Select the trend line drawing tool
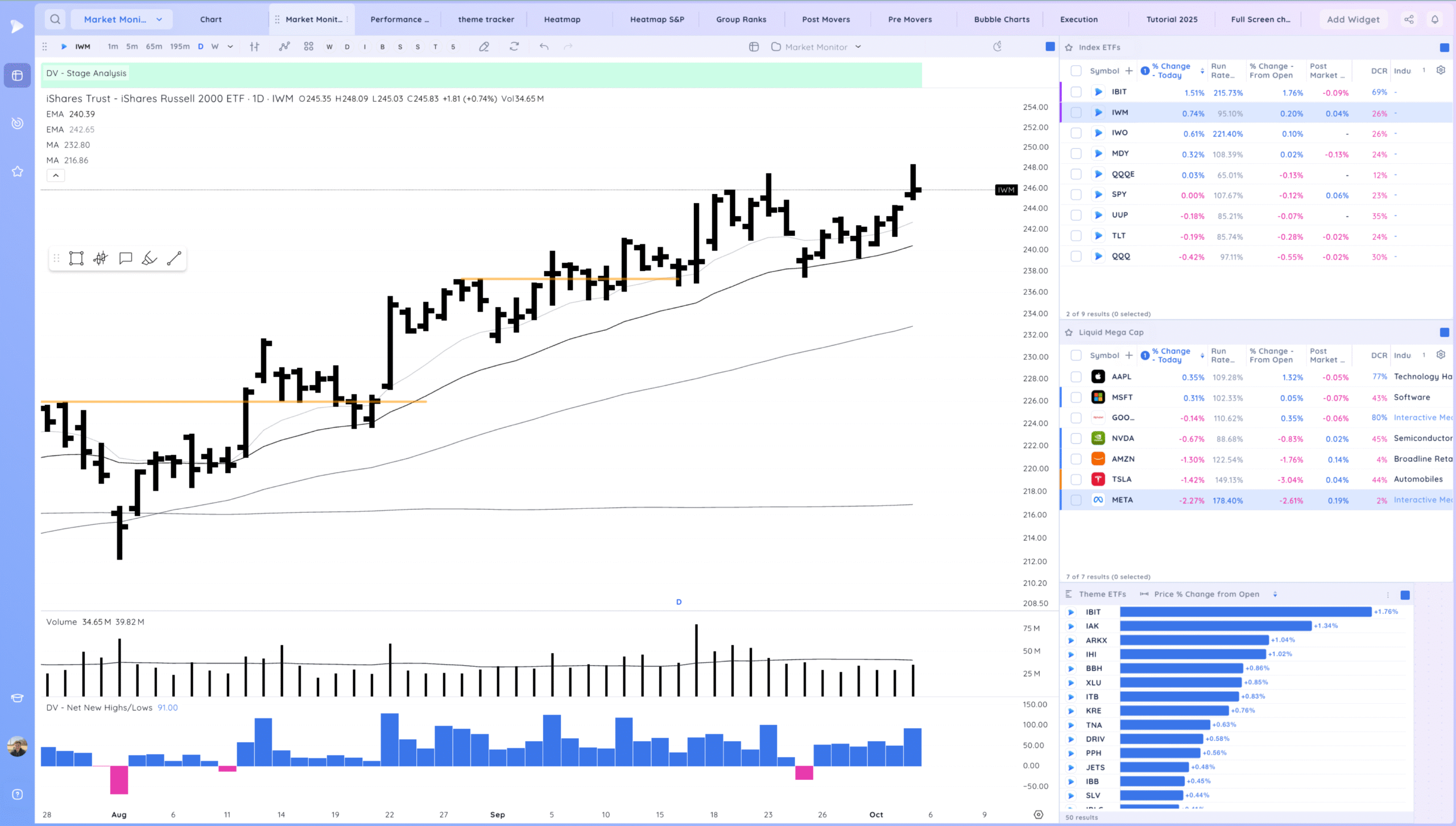The image size is (1456, 826). pyautogui.click(x=174, y=259)
